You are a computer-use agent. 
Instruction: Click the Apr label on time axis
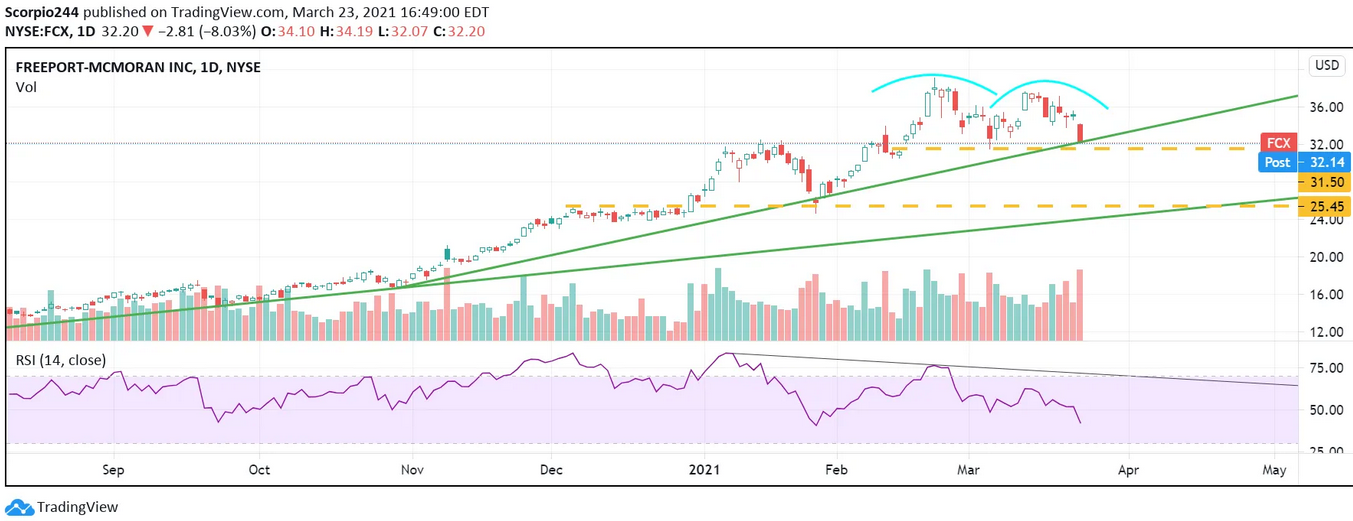point(1128,468)
